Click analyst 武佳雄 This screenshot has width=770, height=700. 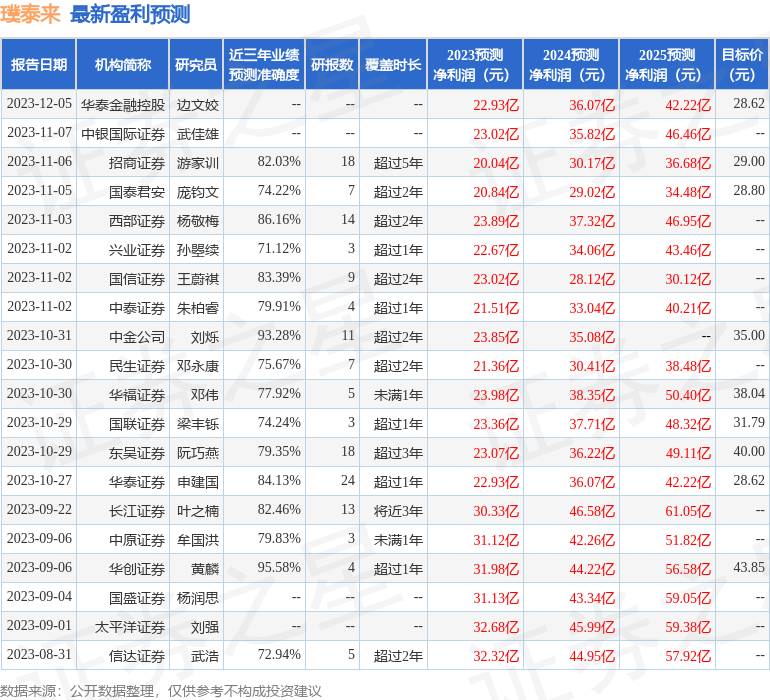coord(198,134)
